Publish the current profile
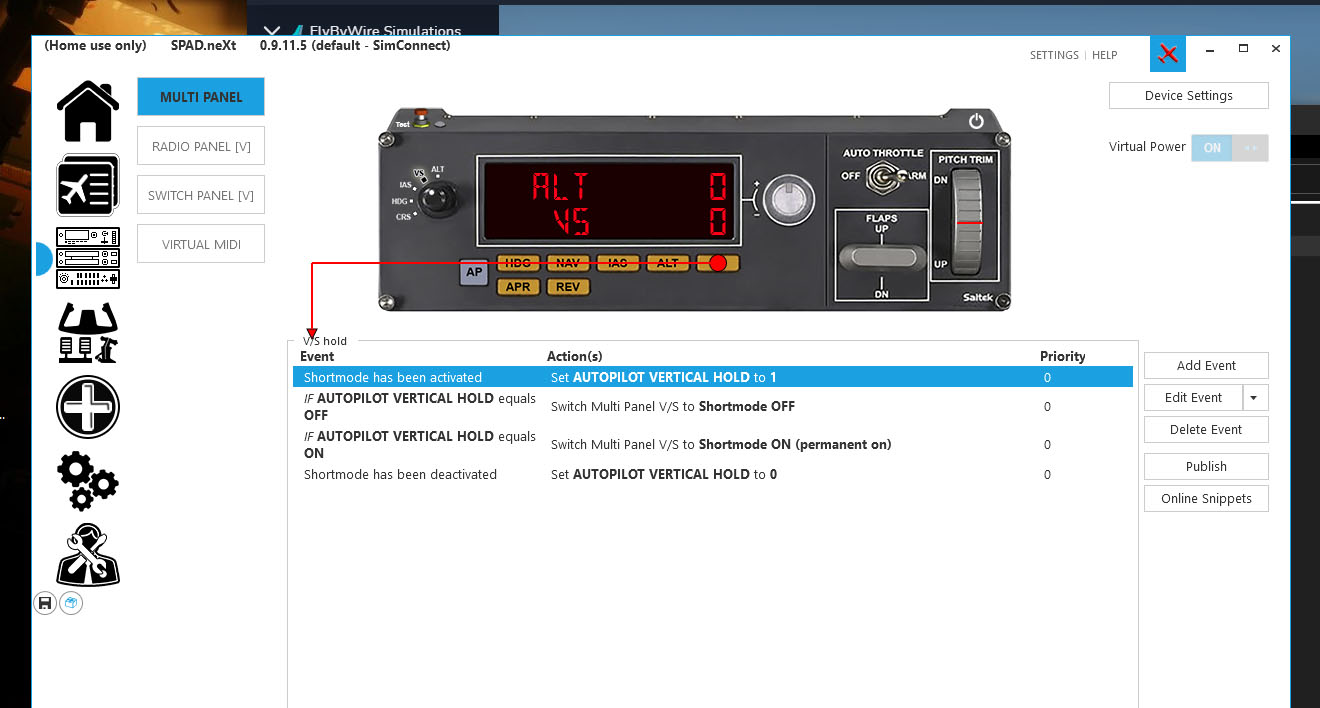1320x708 pixels. [1205, 466]
